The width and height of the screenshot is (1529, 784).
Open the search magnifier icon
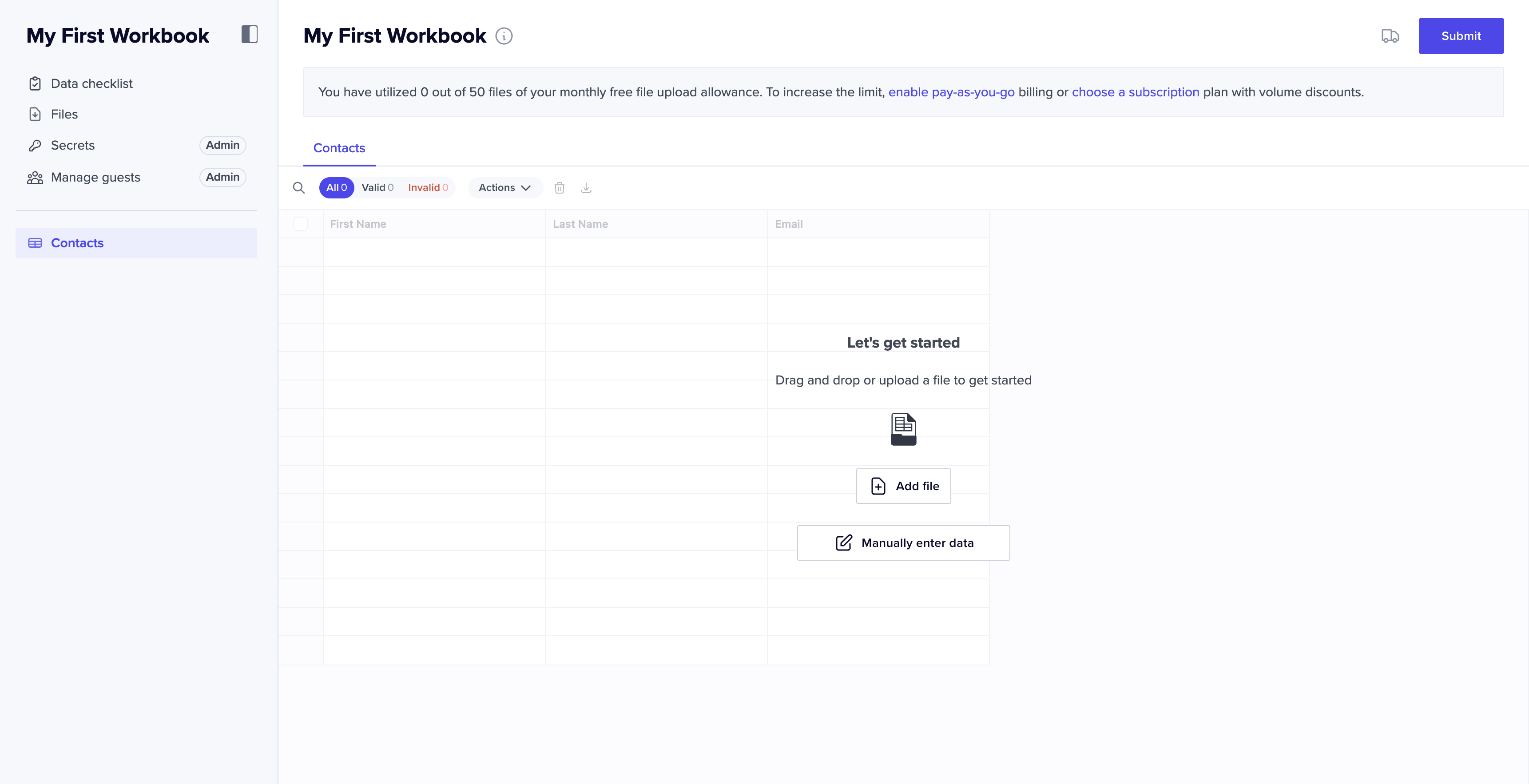[298, 188]
